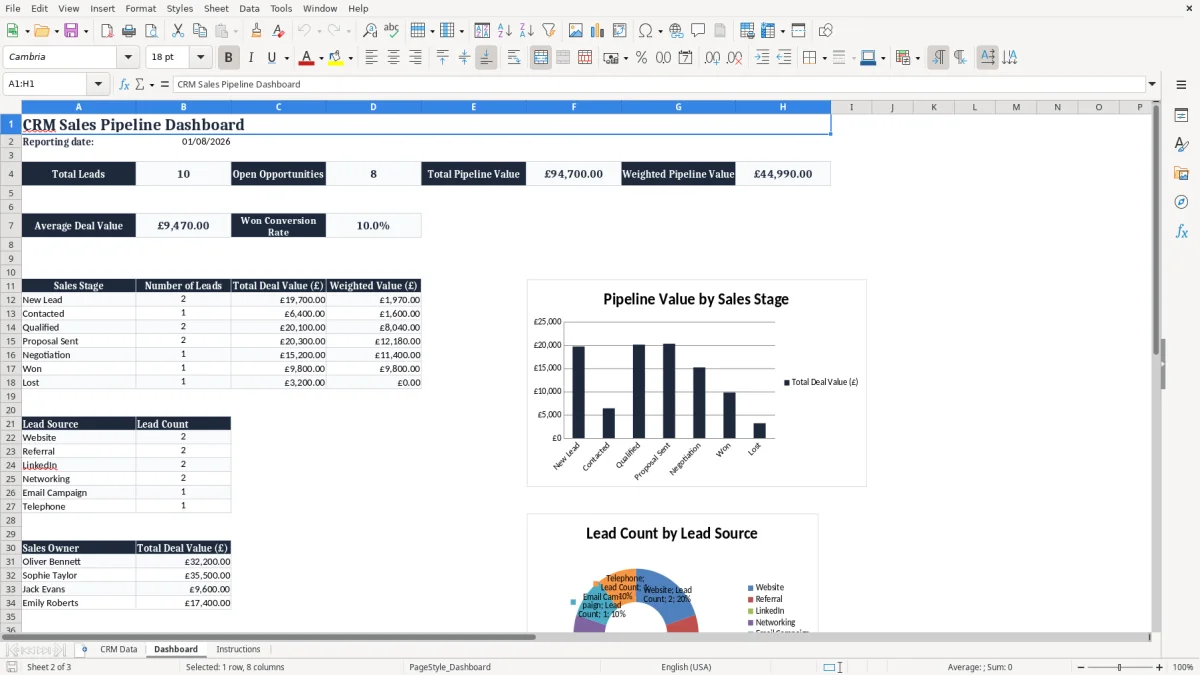Open the sidebar Navigator compass icon
Image resolution: width=1200 pixels, height=675 pixels.
tap(1181, 202)
